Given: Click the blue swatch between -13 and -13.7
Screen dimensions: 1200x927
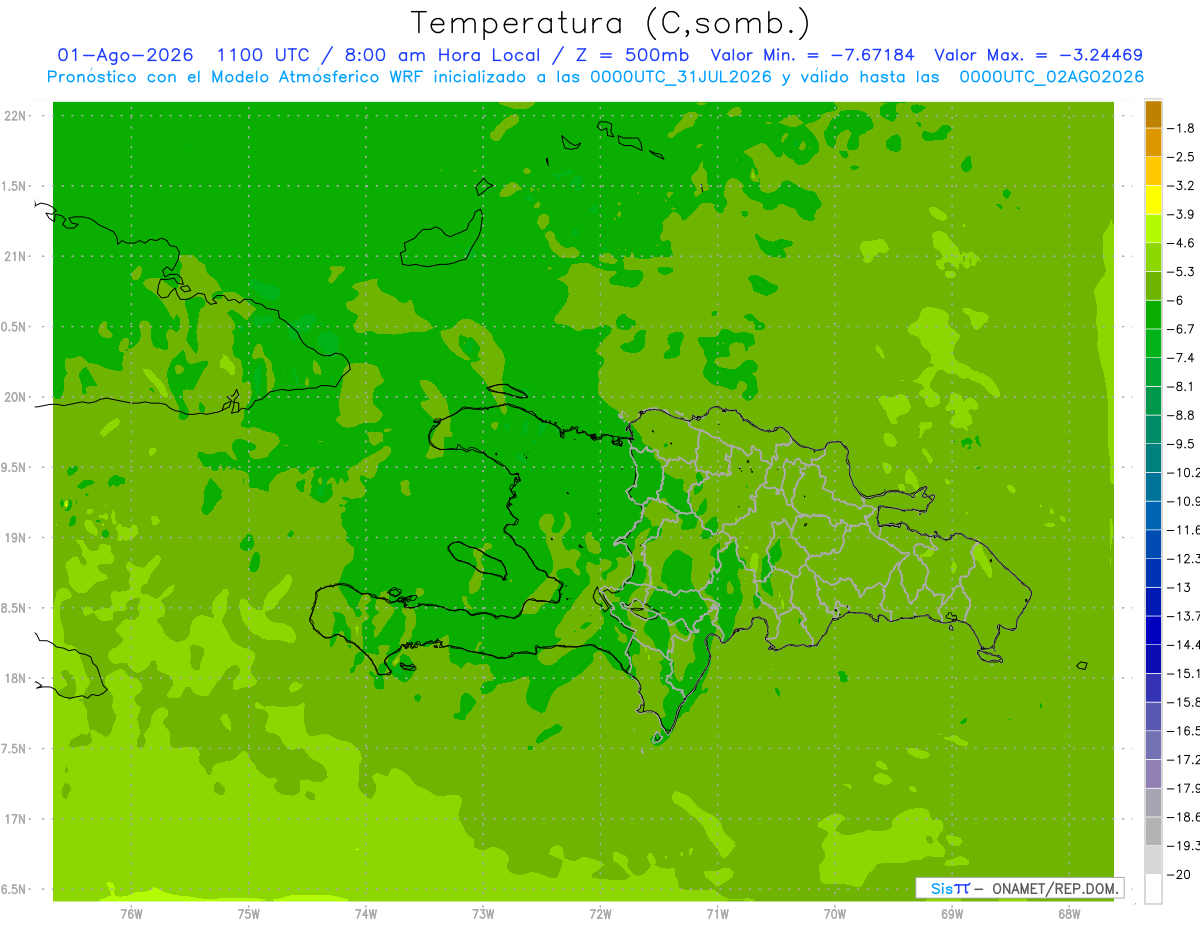Looking at the screenshot, I should click(x=1153, y=602).
